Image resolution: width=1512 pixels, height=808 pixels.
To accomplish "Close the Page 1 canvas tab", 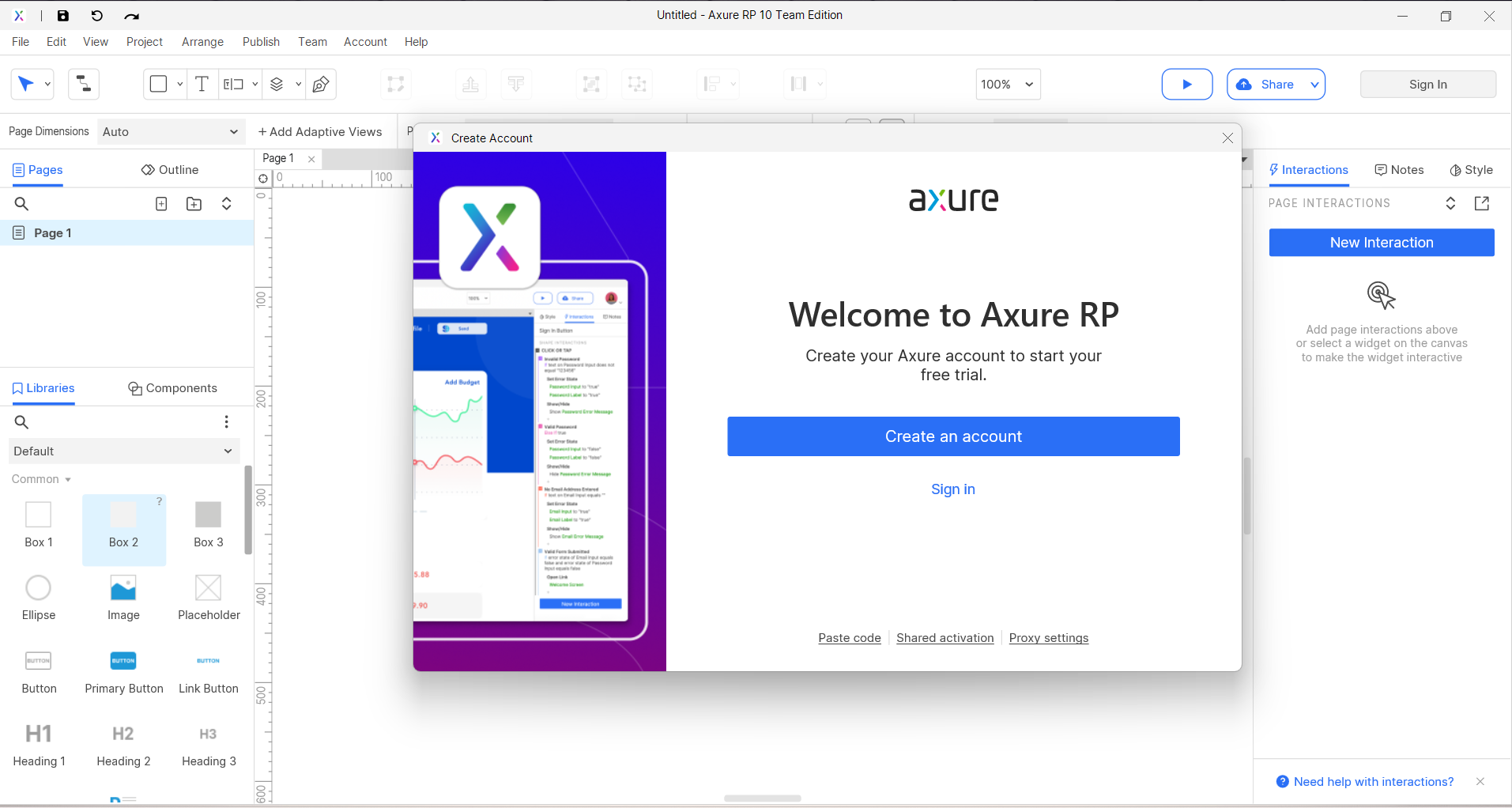I will (x=311, y=159).
